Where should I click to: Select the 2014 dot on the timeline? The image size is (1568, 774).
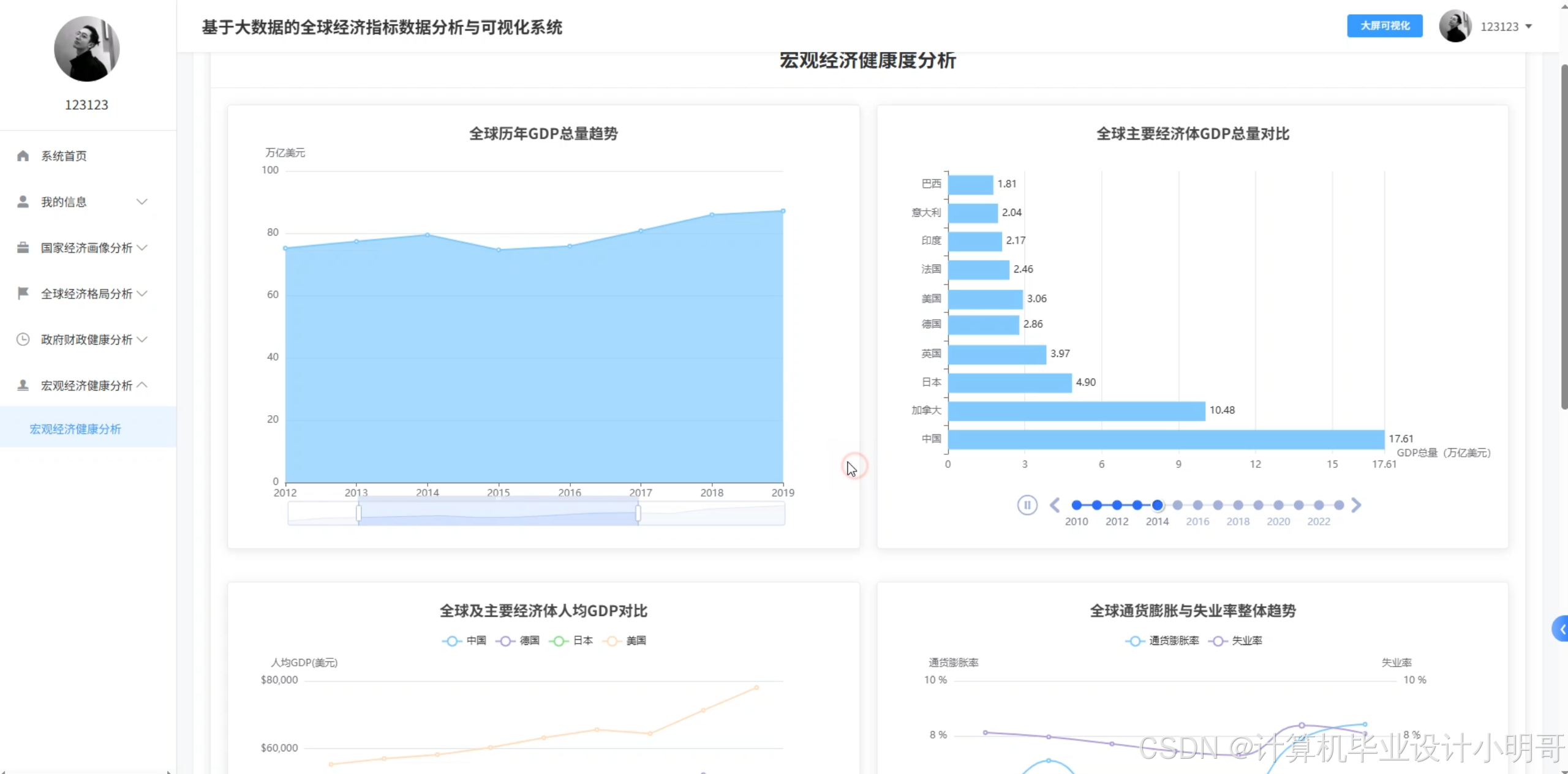click(x=1158, y=505)
